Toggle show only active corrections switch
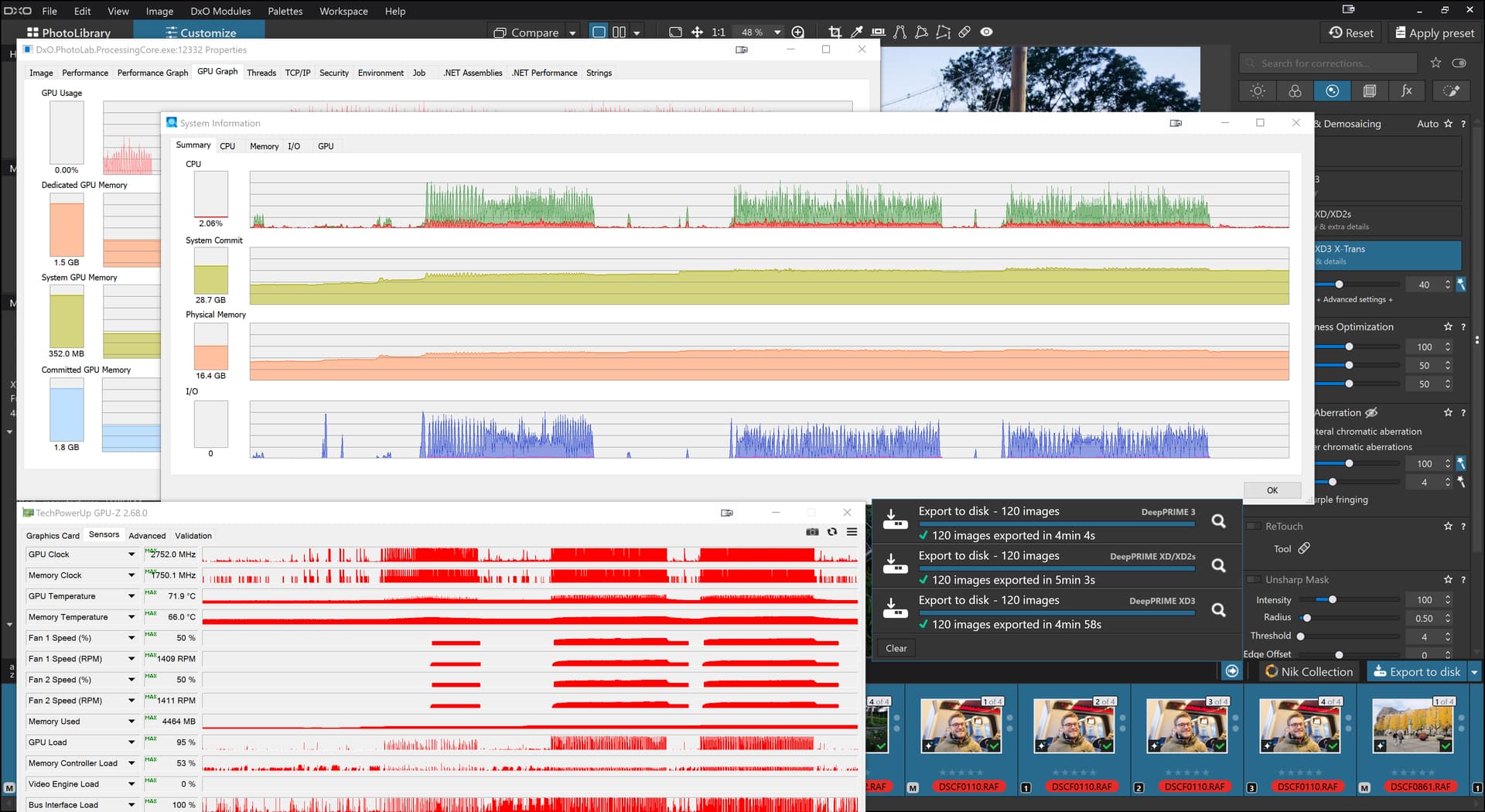Screen dimensions: 1485x812 coord(1459,63)
